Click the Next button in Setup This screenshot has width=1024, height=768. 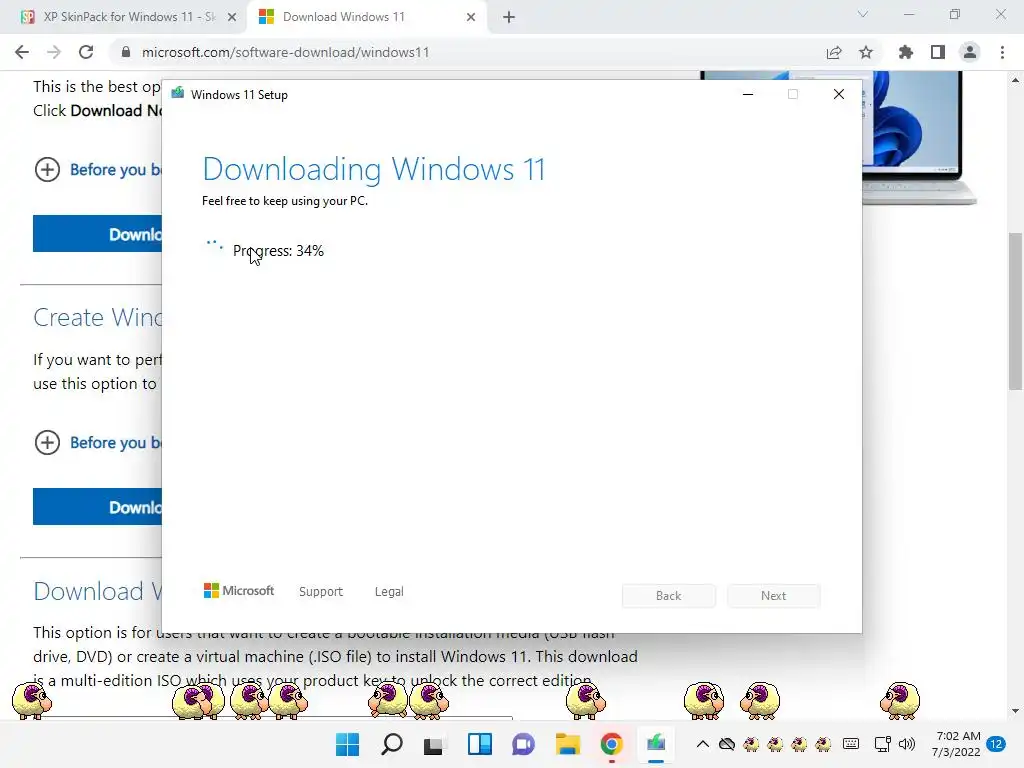774,596
